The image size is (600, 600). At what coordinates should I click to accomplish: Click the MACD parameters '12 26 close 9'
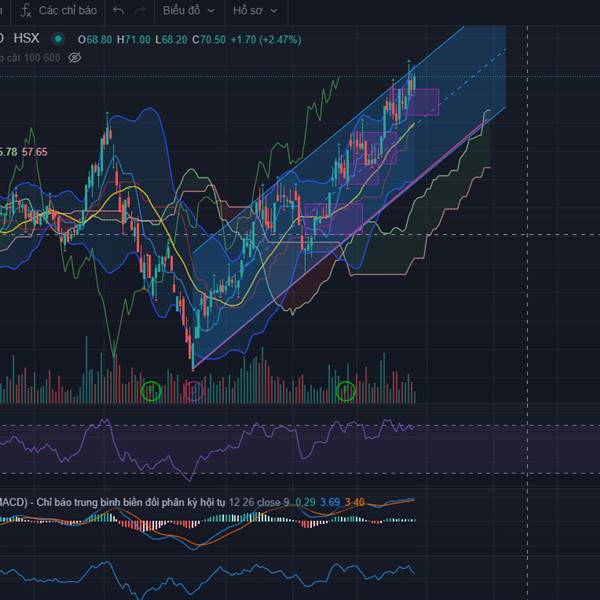[x=259, y=502]
